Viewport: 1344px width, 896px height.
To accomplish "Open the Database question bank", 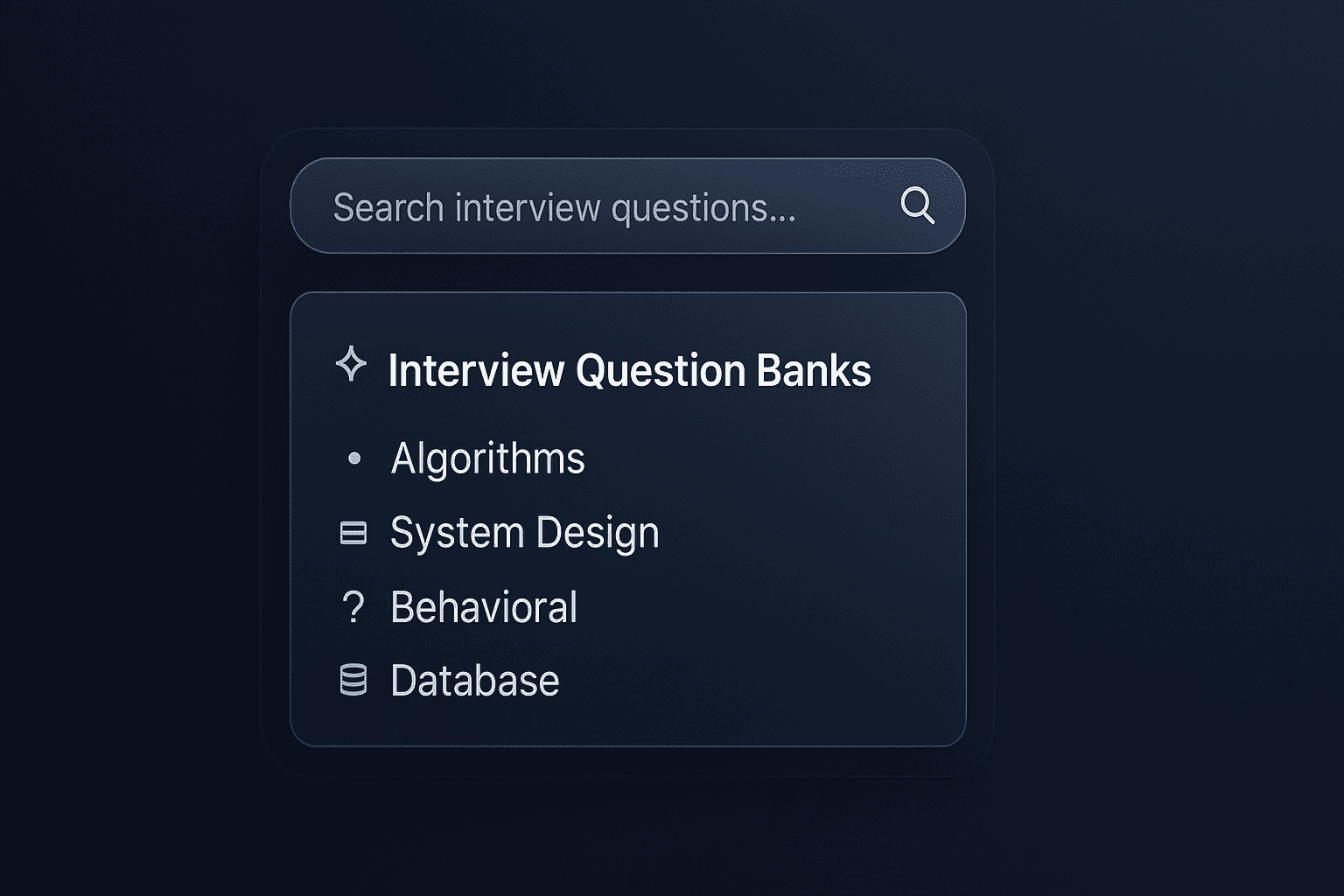I will coord(474,681).
